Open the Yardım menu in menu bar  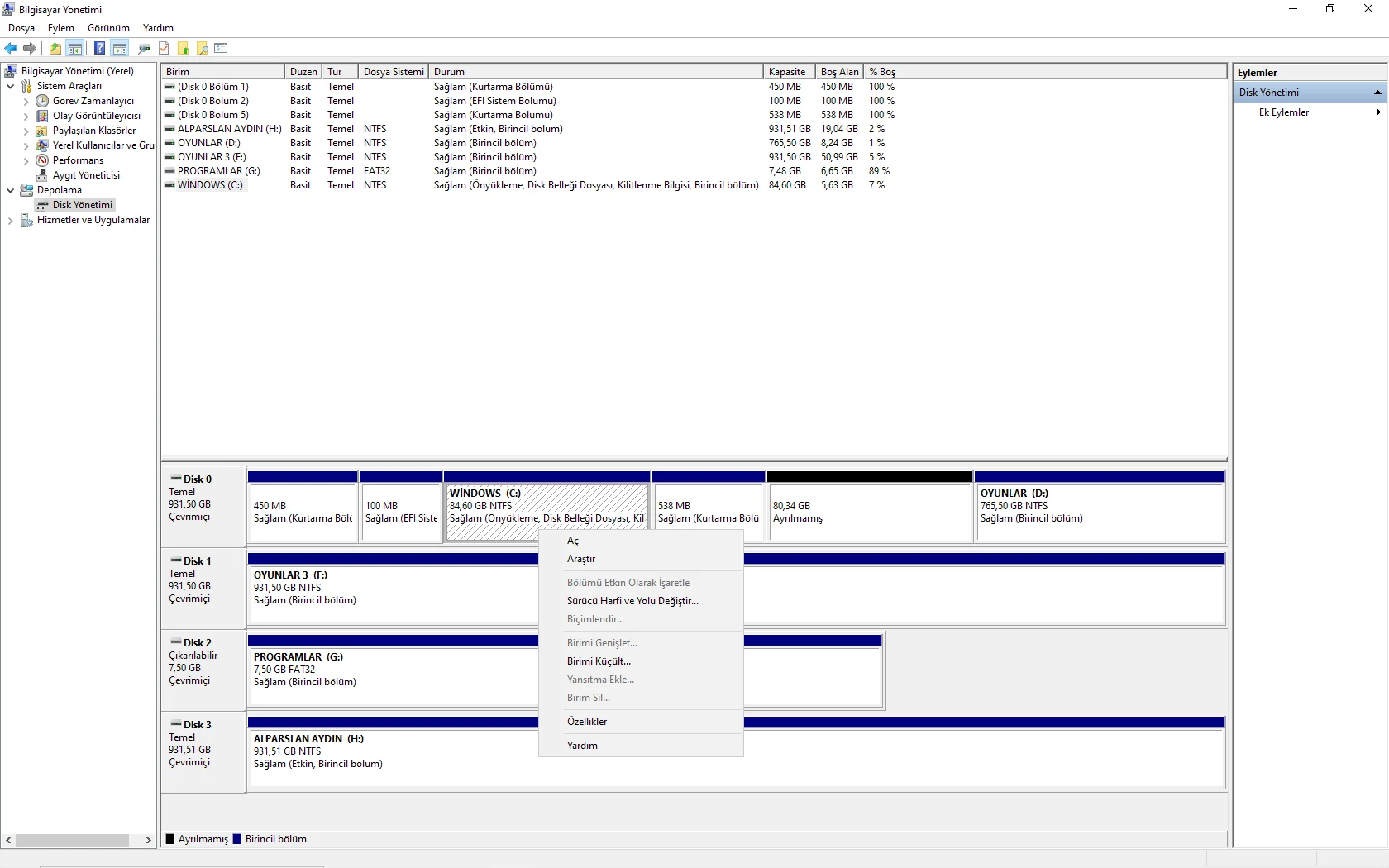pyautogui.click(x=158, y=28)
